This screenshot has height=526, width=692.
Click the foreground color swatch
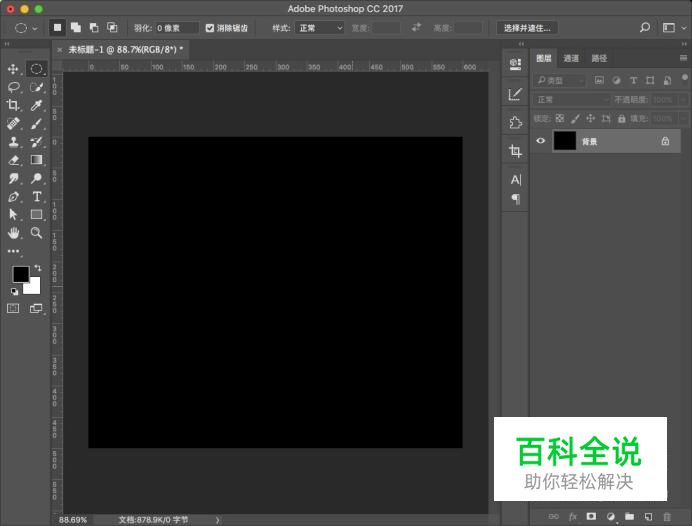20,274
